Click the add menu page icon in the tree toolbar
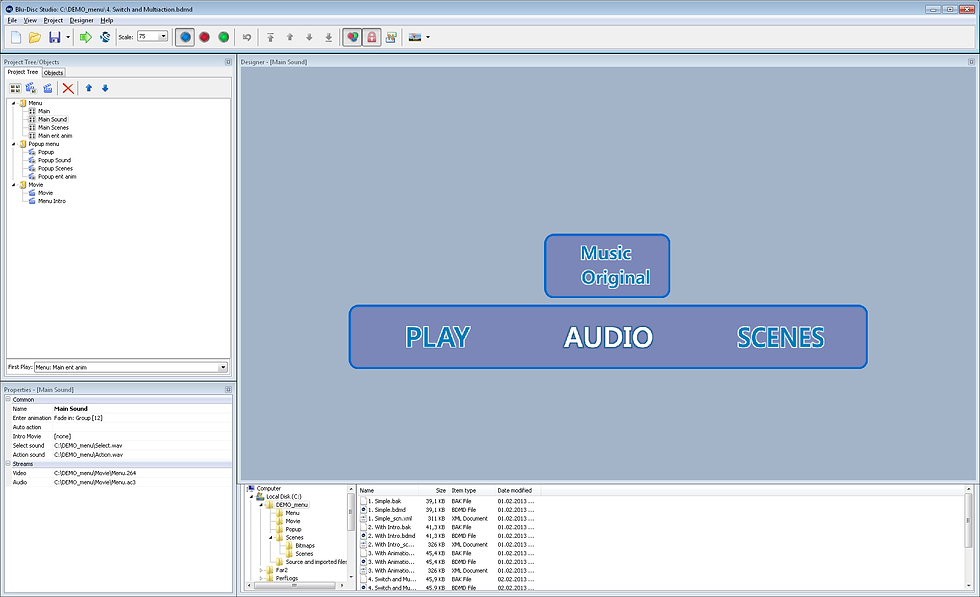The image size is (980, 597). (15, 89)
